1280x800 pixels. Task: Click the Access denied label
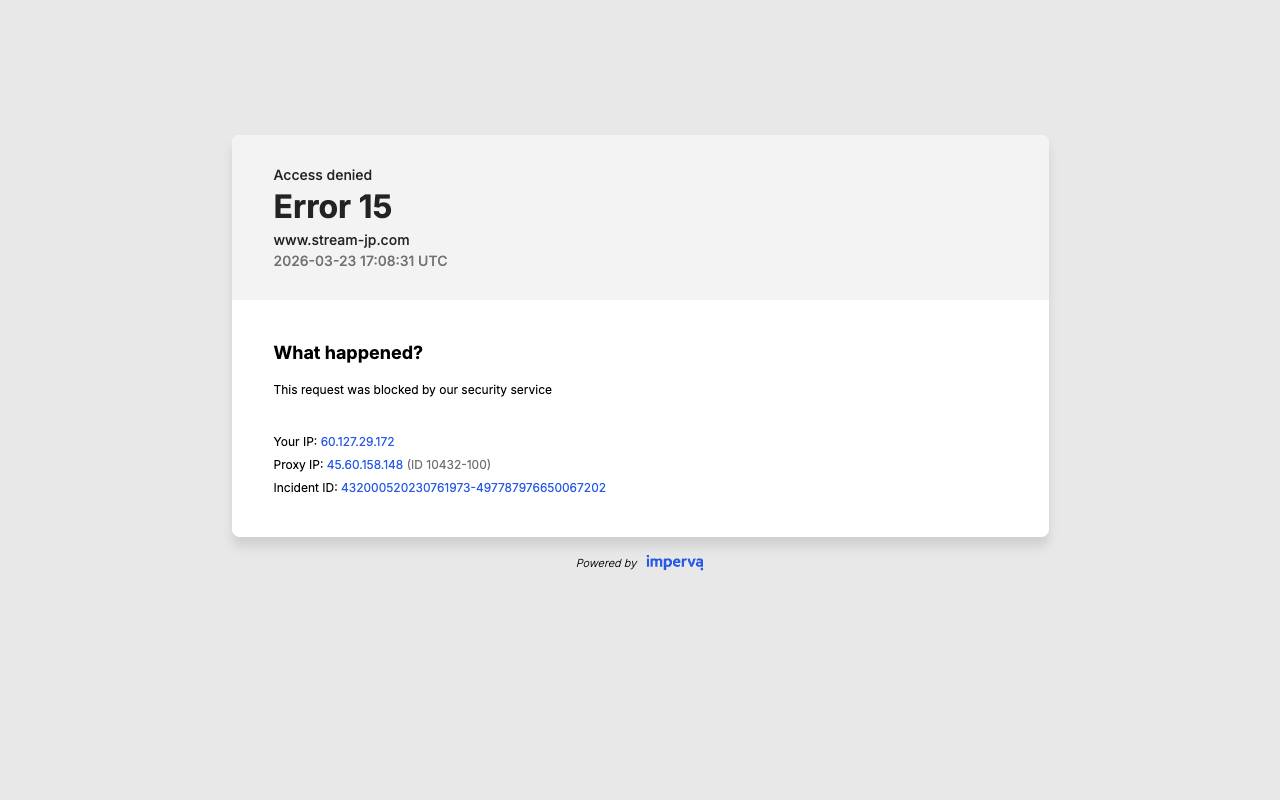[322, 175]
